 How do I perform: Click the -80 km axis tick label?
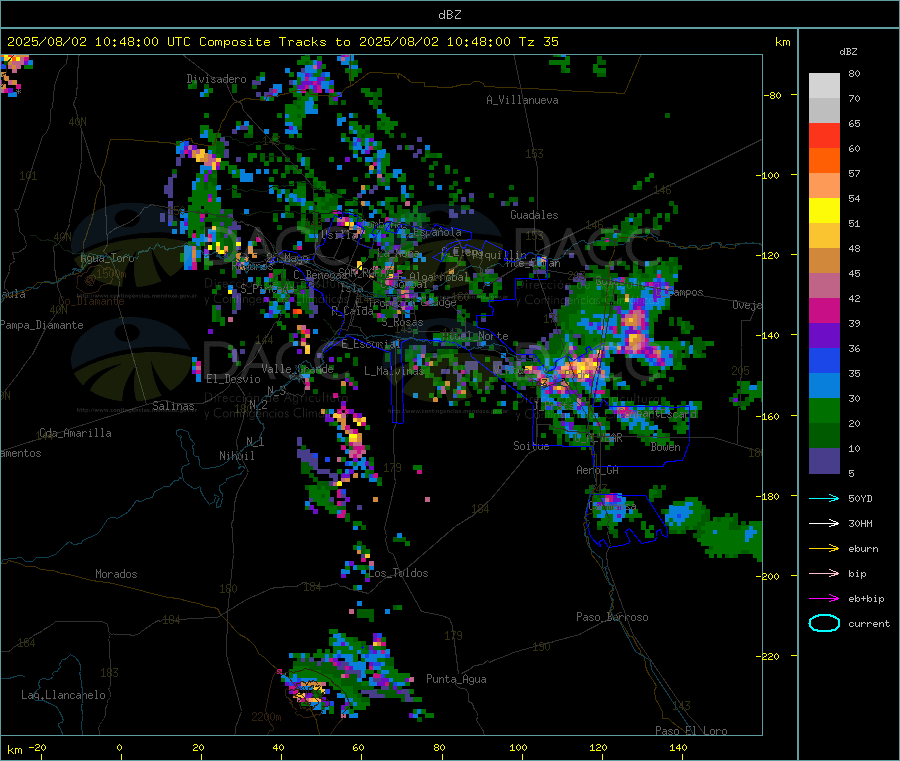pyautogui.click(x=773, y=95)
